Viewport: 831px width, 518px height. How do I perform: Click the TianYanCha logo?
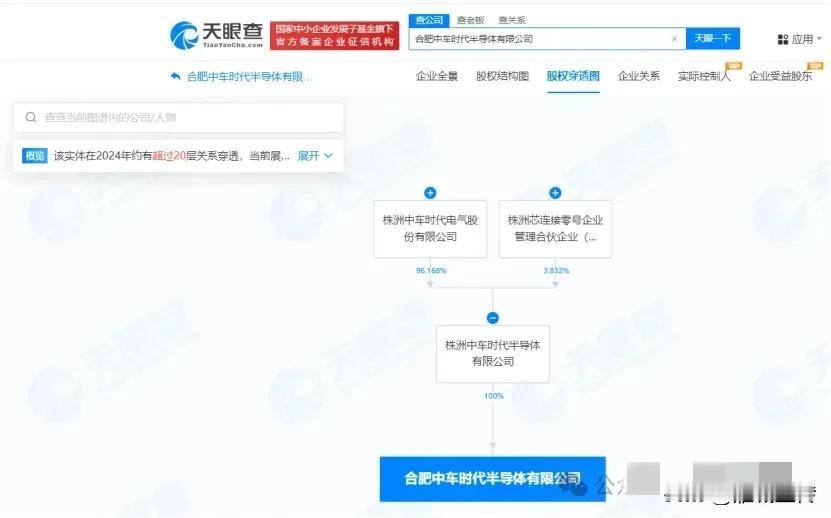coord(216,35)
